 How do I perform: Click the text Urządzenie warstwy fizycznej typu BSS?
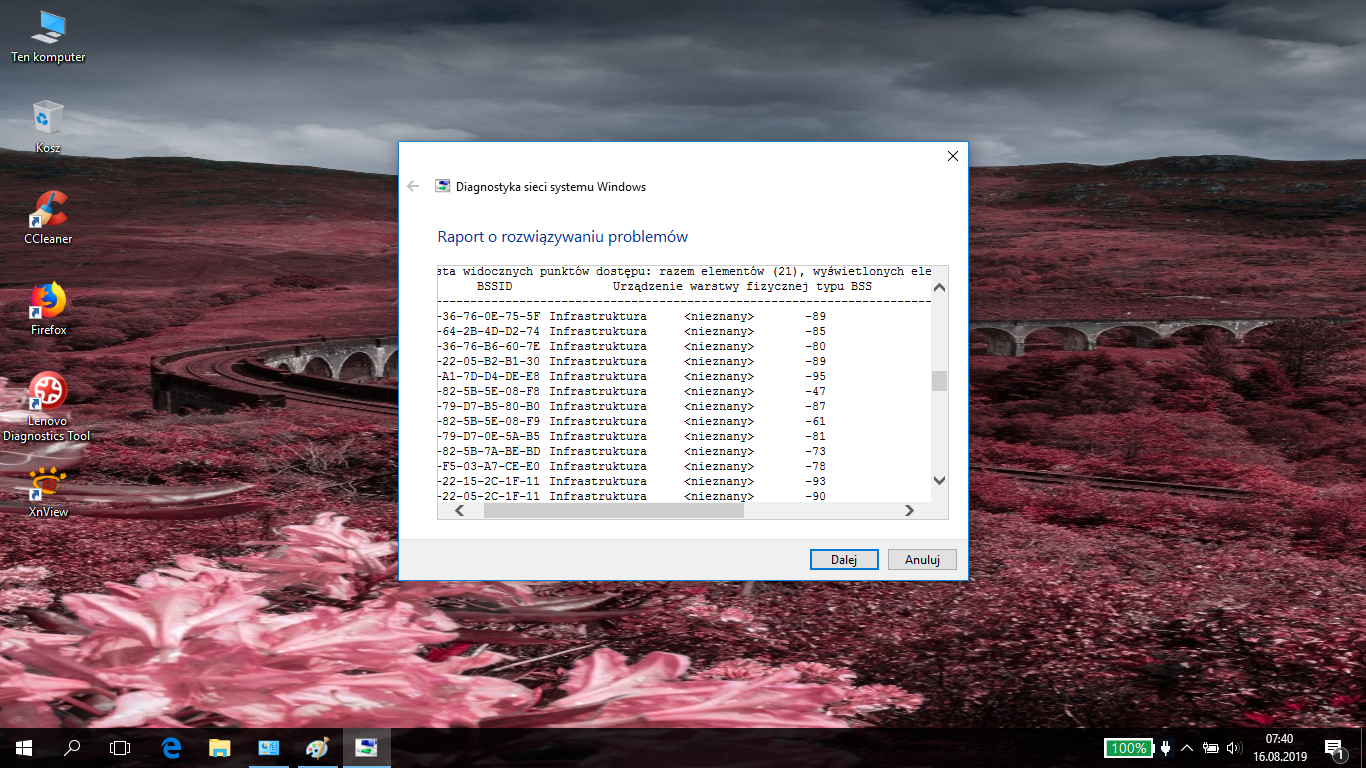742,286
